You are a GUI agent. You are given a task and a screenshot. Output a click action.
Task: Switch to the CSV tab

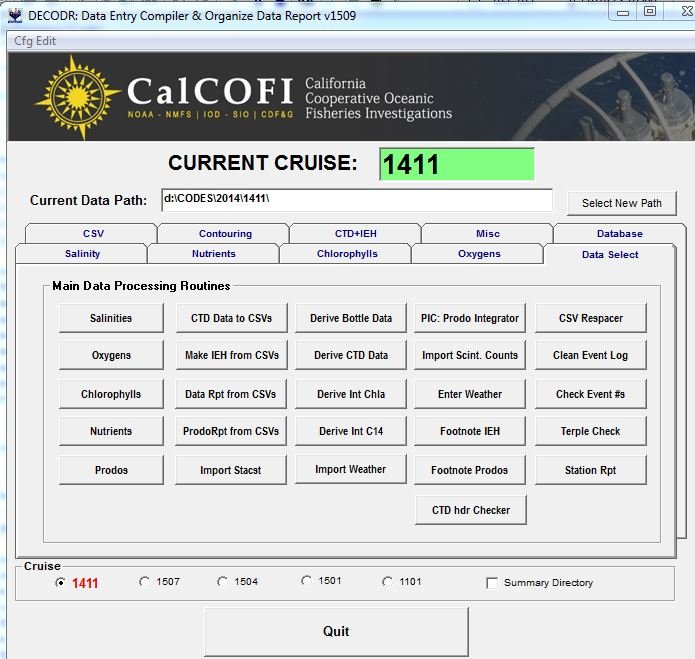[x=91, y=234]
